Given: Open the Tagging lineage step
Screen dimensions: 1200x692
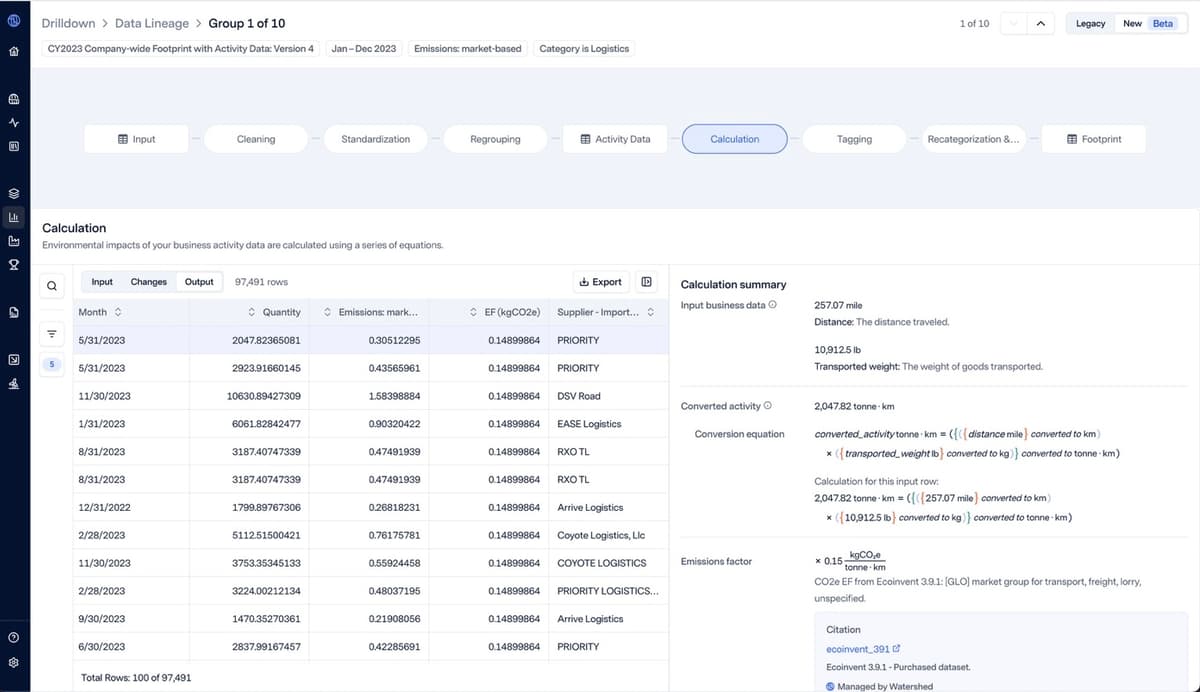Looking at the screenshot, I should [854, 139].
